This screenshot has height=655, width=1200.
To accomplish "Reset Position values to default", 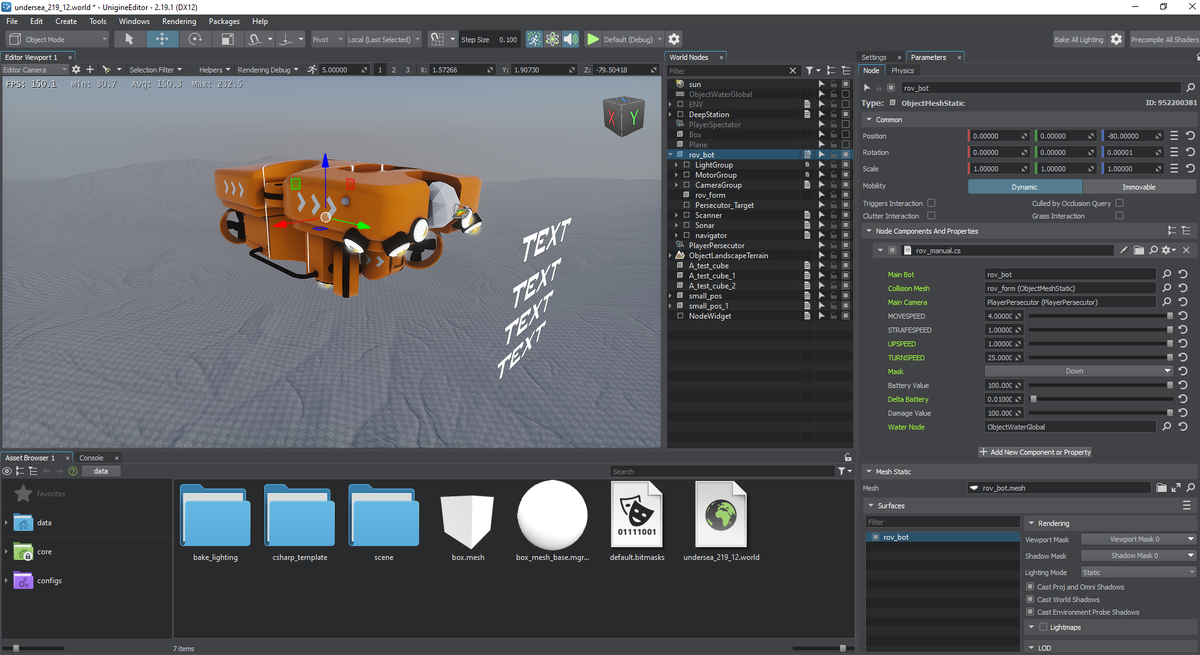I will pos(1190,136).
